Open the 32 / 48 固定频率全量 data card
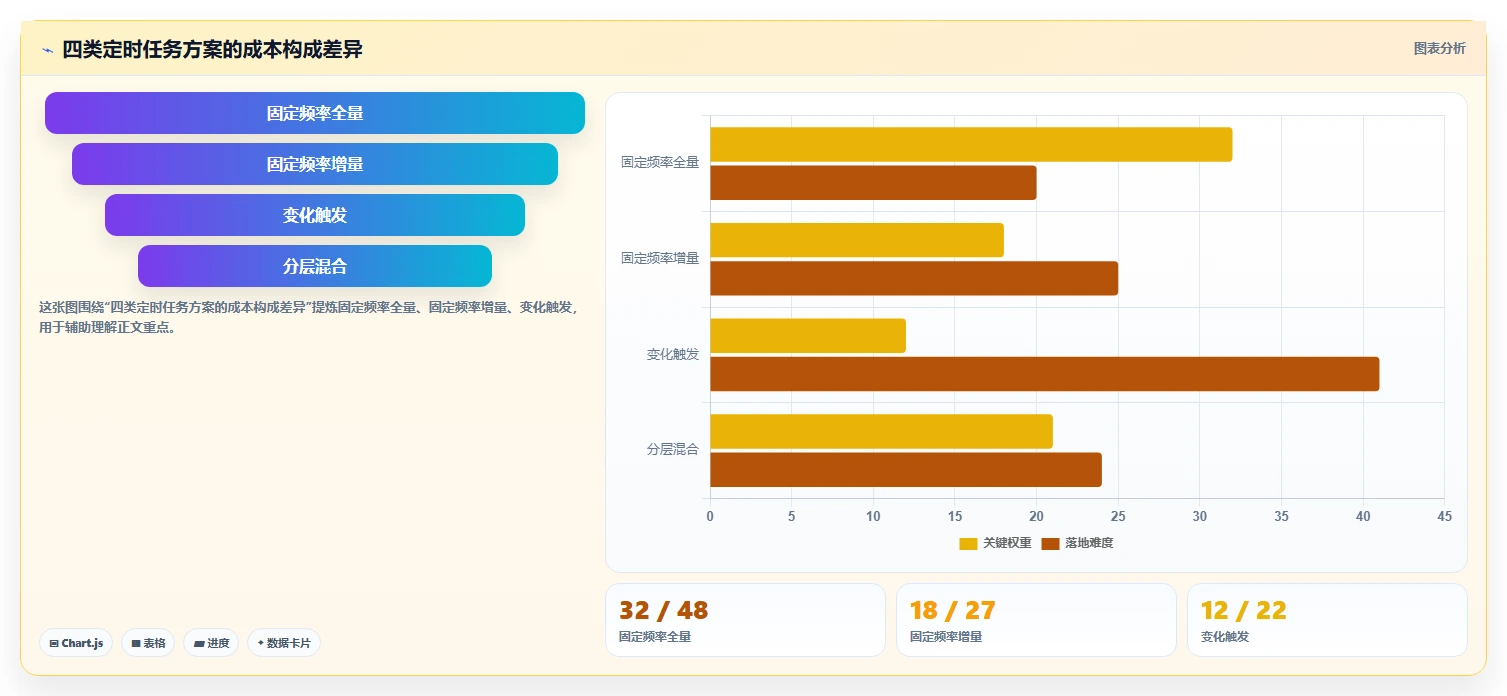This screenshot has width=1507, height=696. [745, 620]
